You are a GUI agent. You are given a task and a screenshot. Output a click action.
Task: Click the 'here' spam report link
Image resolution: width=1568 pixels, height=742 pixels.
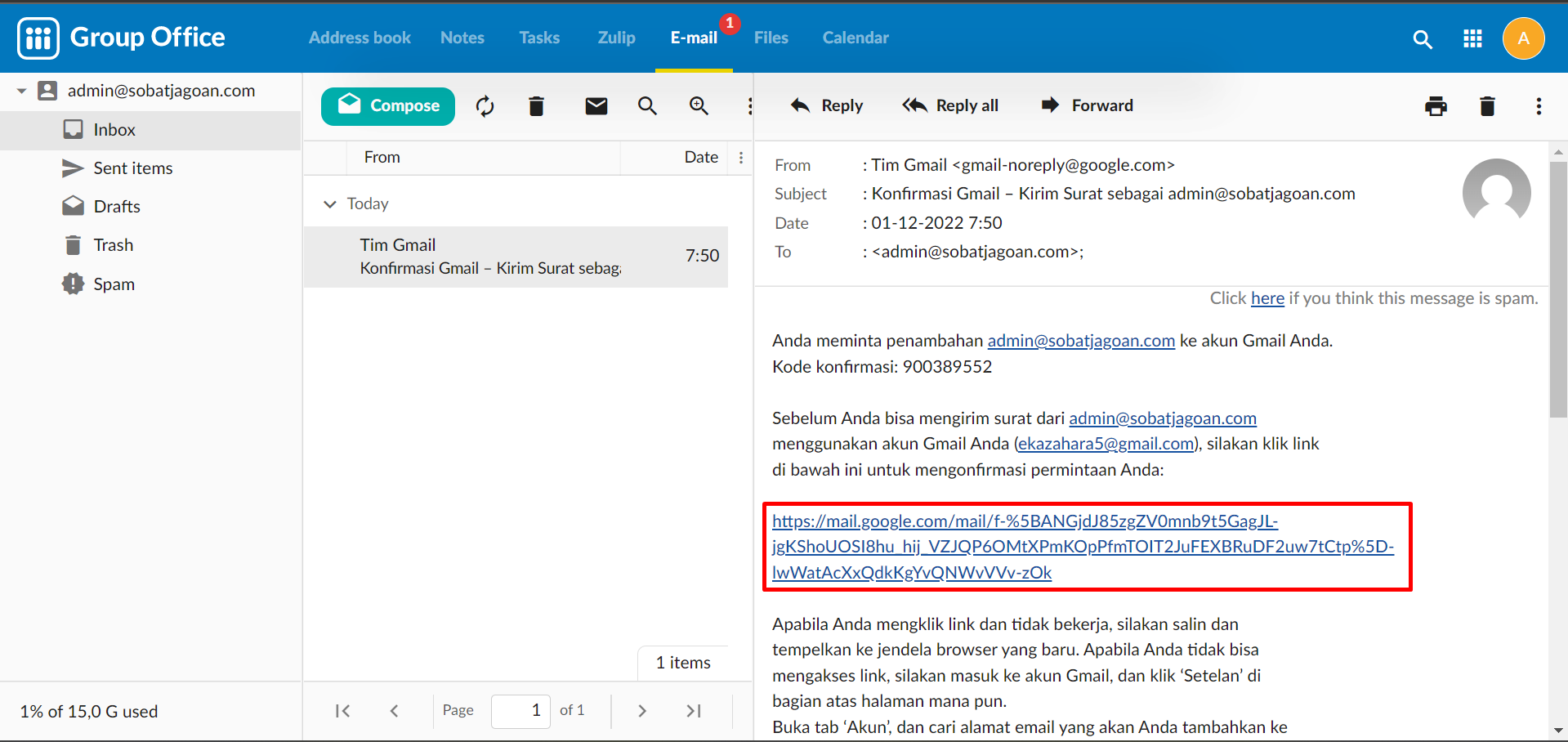pyautogui.click(x=1267, y=298)
